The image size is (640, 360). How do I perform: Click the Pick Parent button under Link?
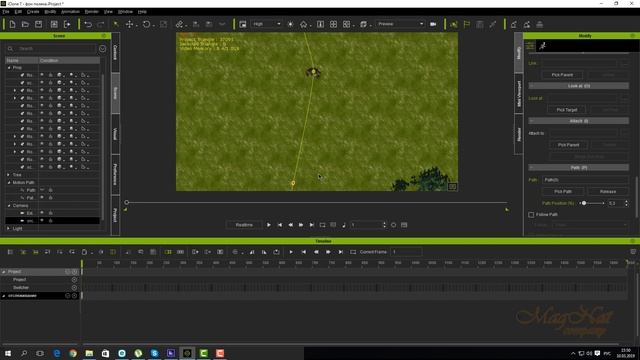562,75
